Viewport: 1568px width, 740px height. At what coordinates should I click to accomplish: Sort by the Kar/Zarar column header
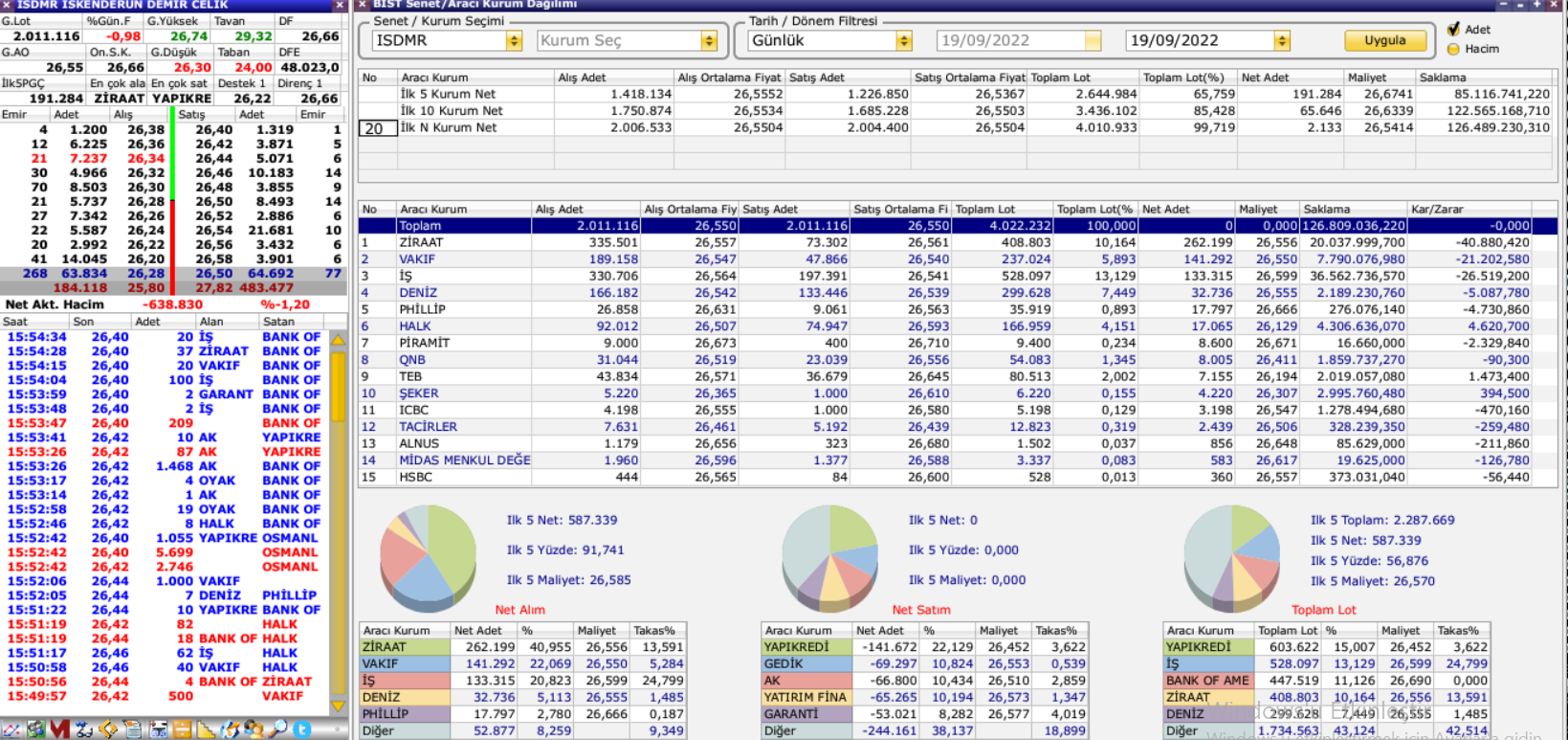coord(1469,209)
